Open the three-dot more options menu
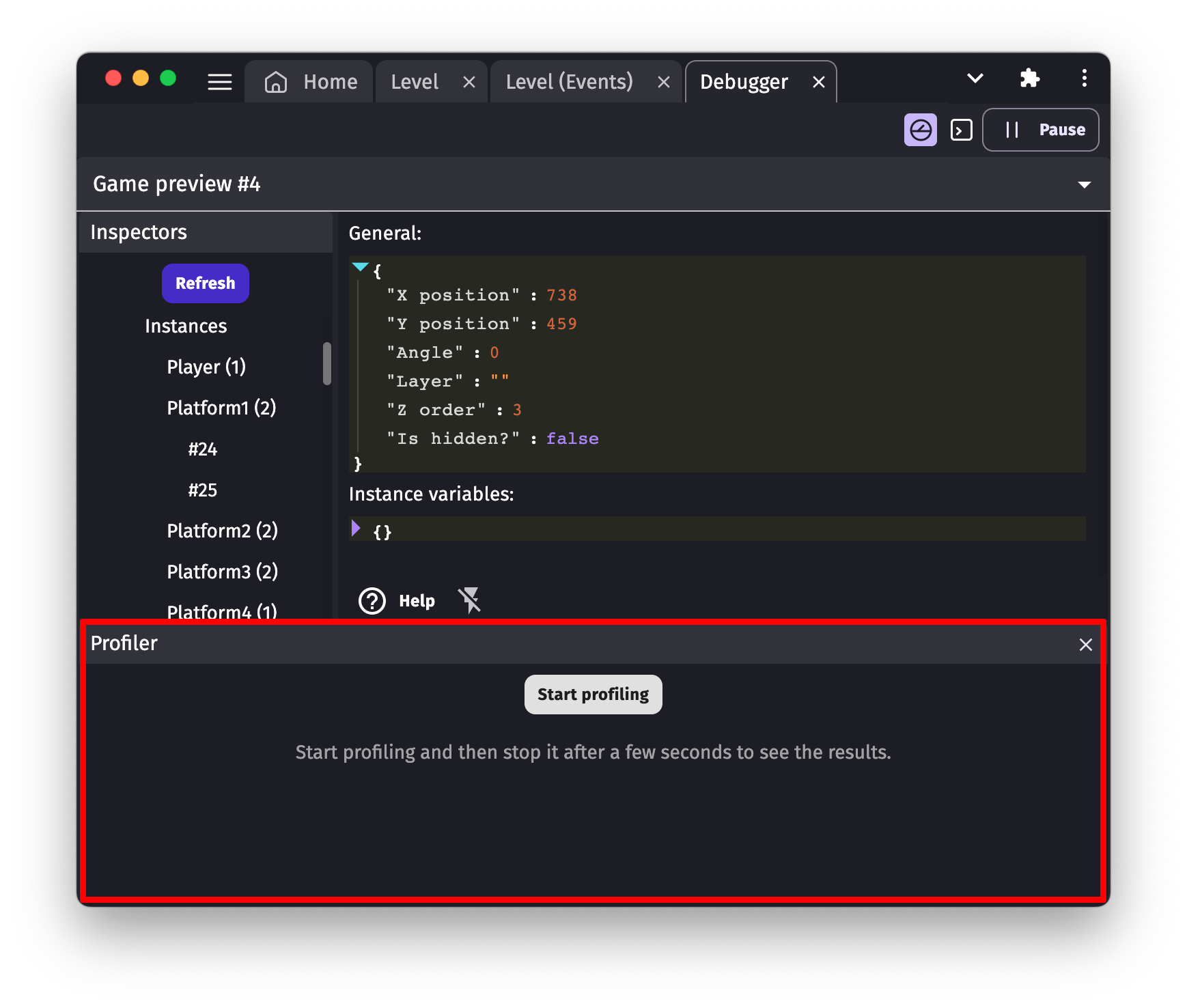Screen dimensions: 1187x1008 tap(1084, 79)
